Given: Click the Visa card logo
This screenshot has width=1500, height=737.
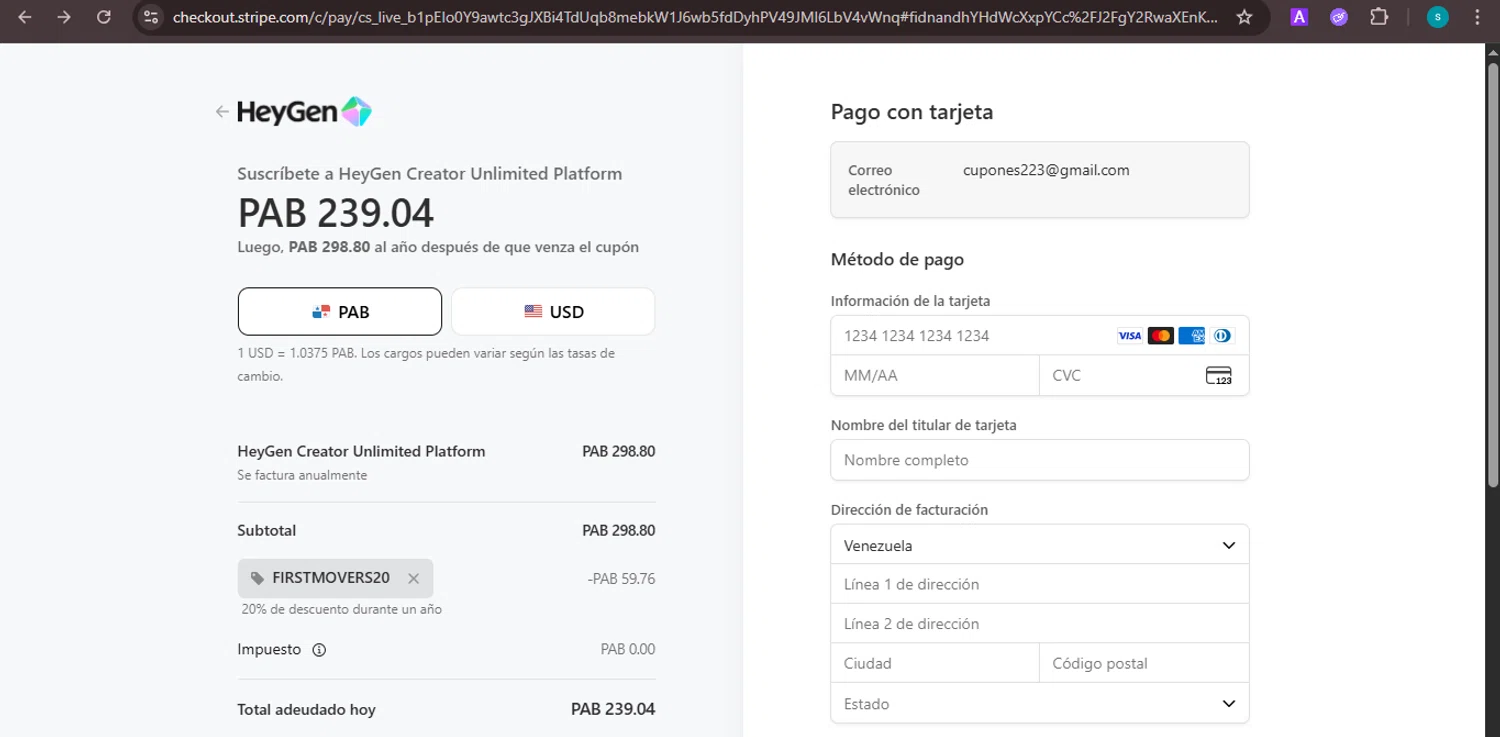Looking at the screenshot, I should coord(1129,336).
